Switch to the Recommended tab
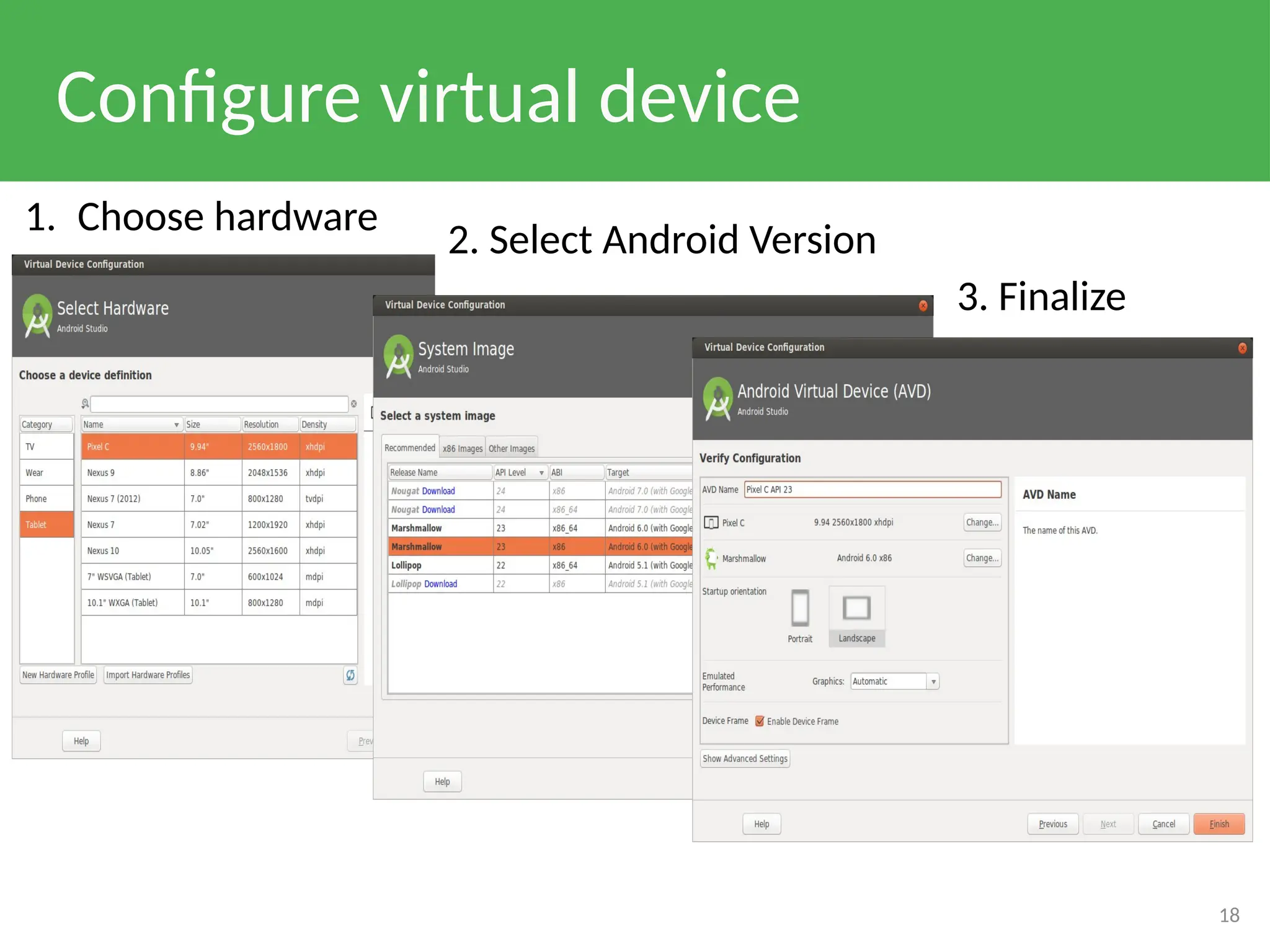 tap(410, 447)
